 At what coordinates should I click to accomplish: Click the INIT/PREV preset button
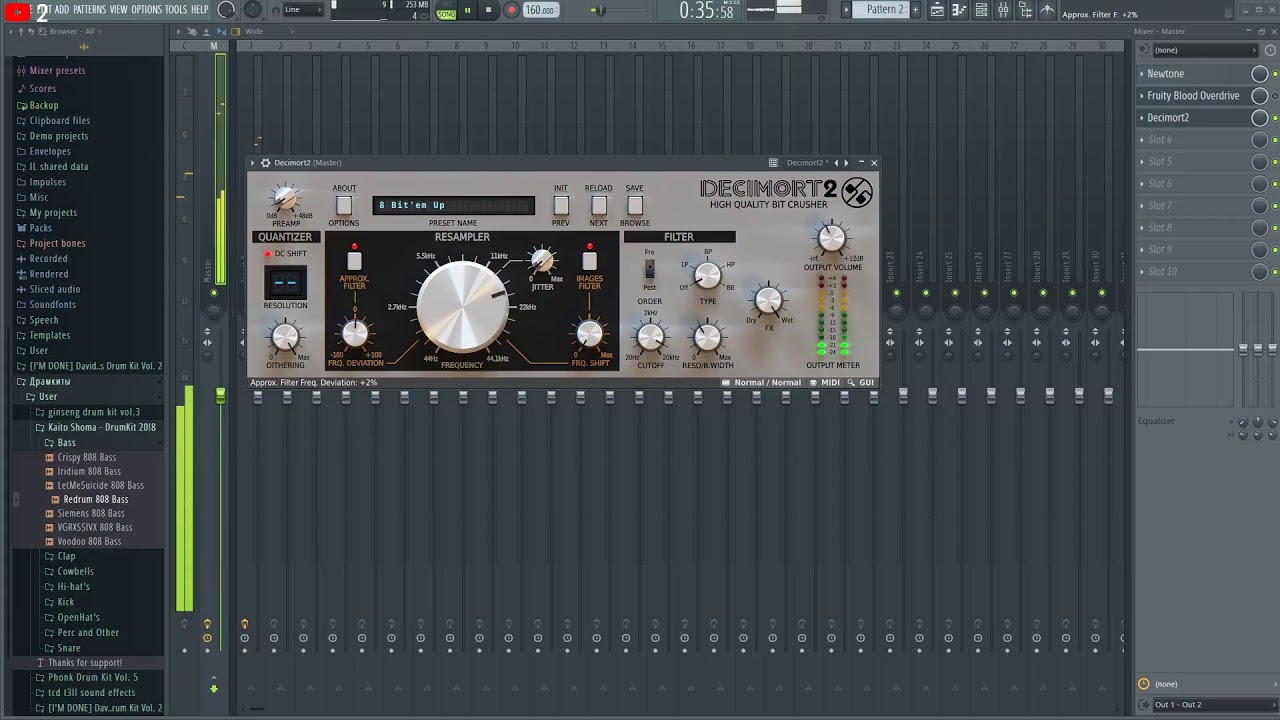(561, 205)
